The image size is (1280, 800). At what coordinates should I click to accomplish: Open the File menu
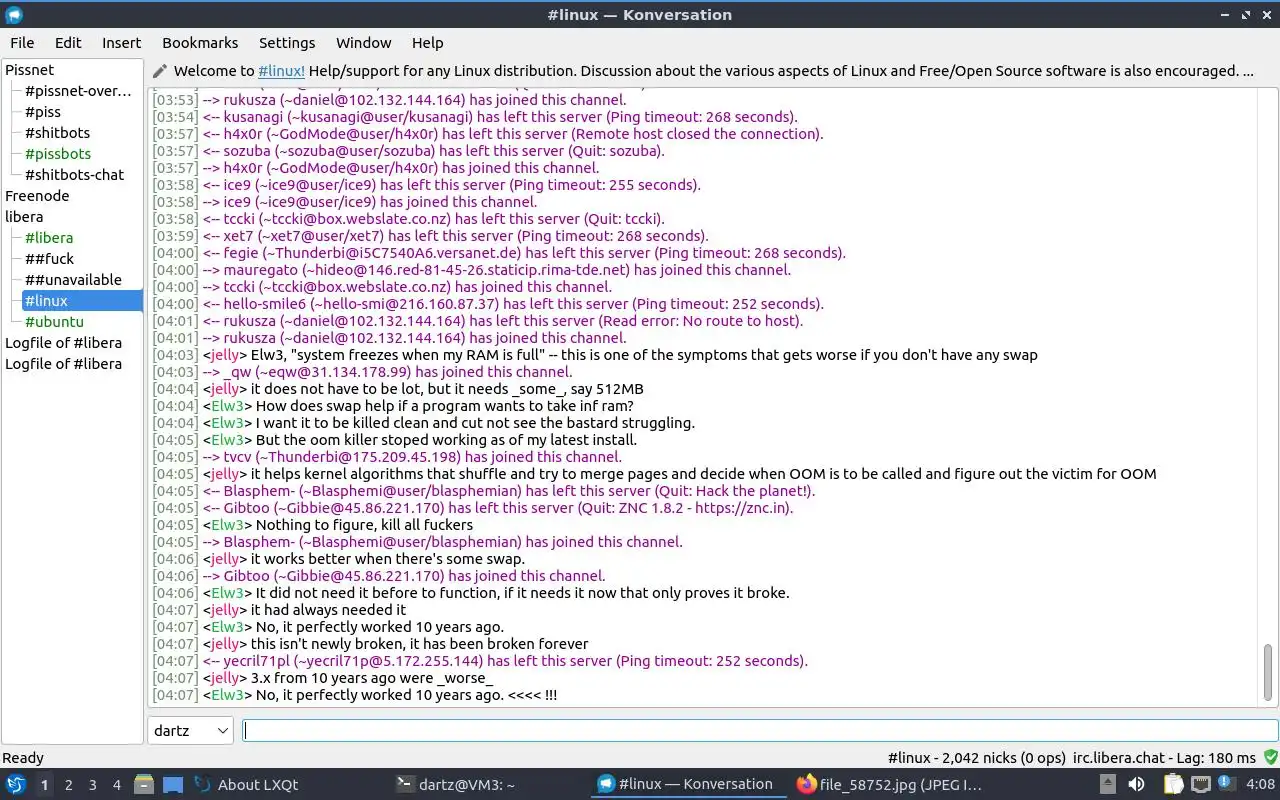click(x=22, y=43)
